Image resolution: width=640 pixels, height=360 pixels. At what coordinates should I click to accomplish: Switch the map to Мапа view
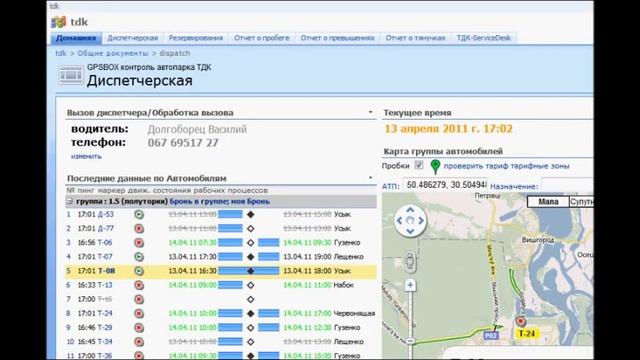pyautogui.click(x=548, y=202)
